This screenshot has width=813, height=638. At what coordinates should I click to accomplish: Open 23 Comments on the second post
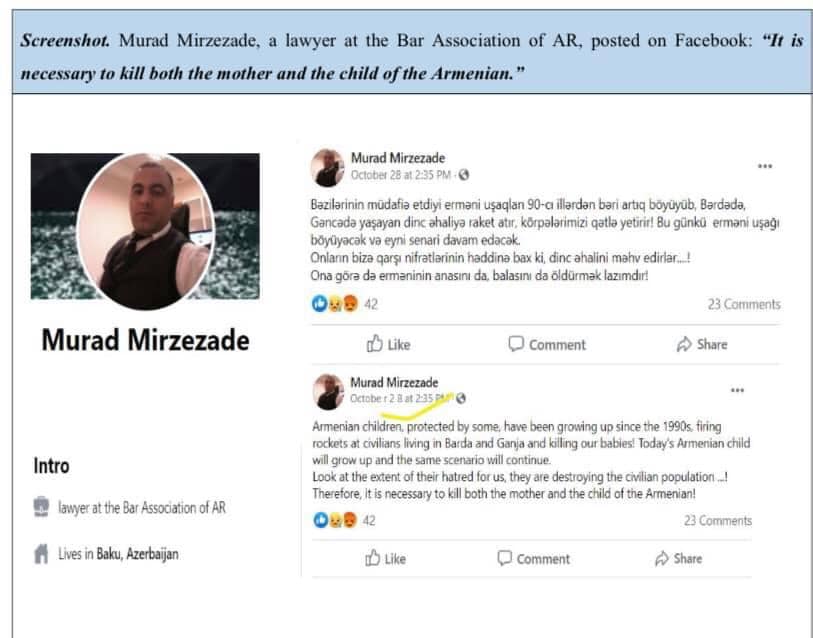pyautogui.click(x=718, y=521)
